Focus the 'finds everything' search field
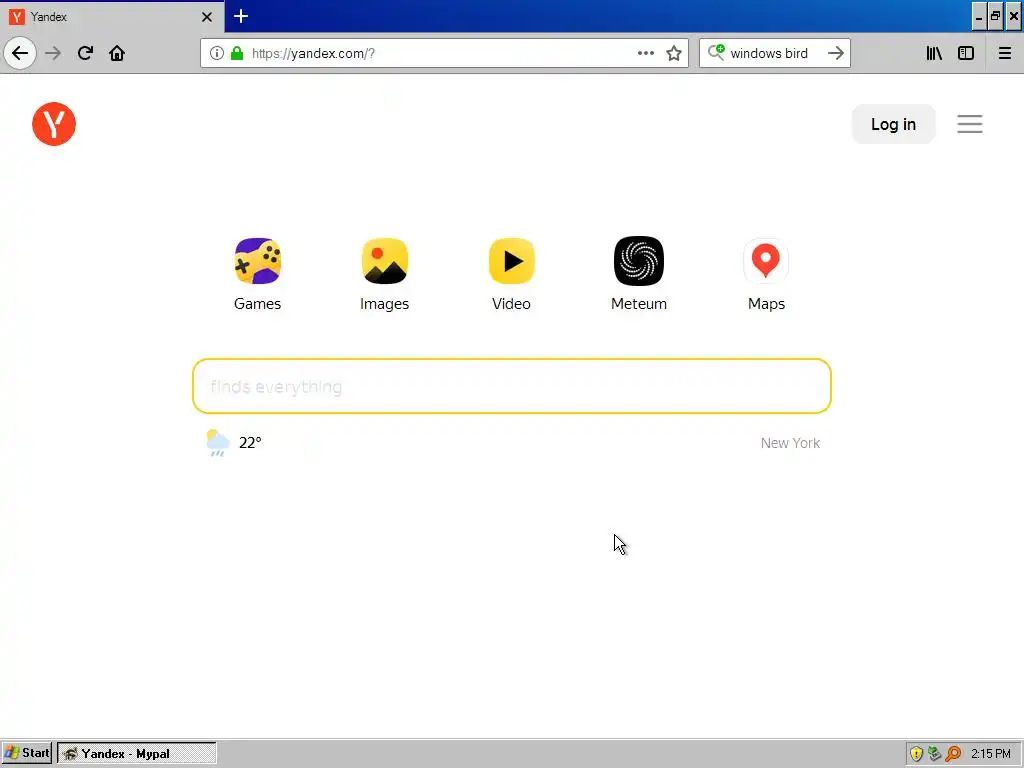1024x768 pixels. coord(512,386)
